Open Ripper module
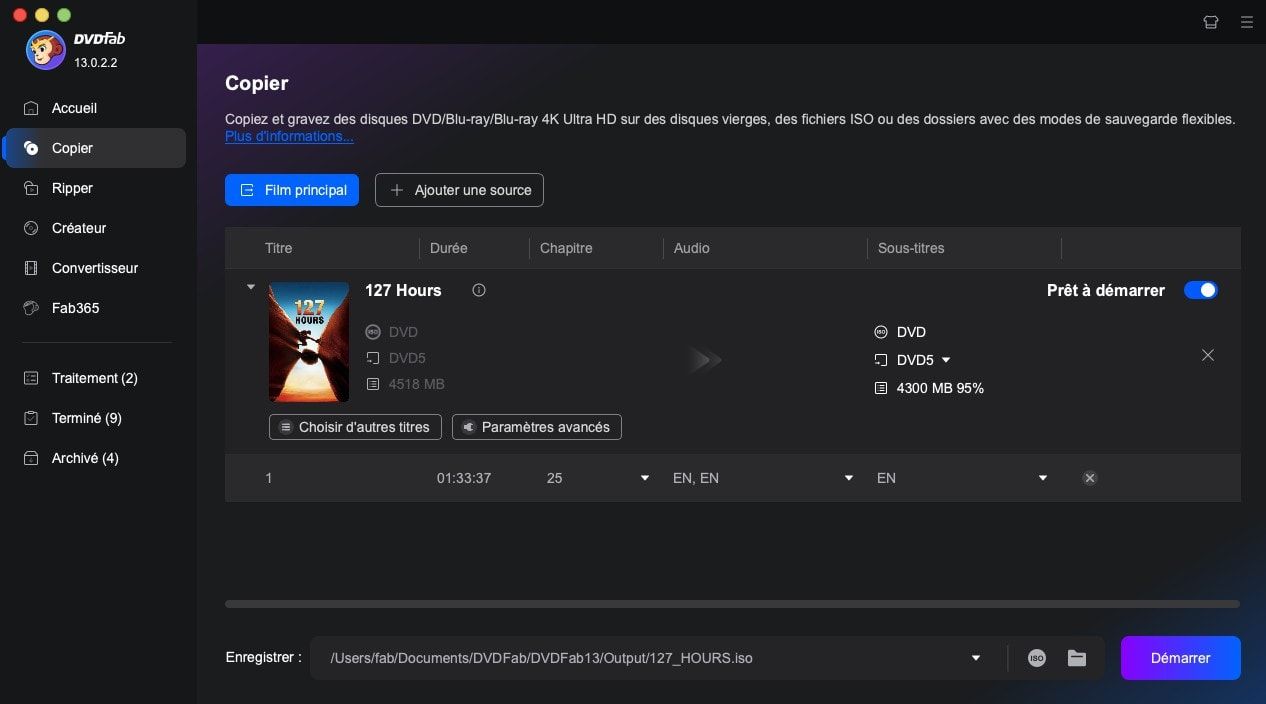This screenshot has height=704, width=1266. click(96, 188)
